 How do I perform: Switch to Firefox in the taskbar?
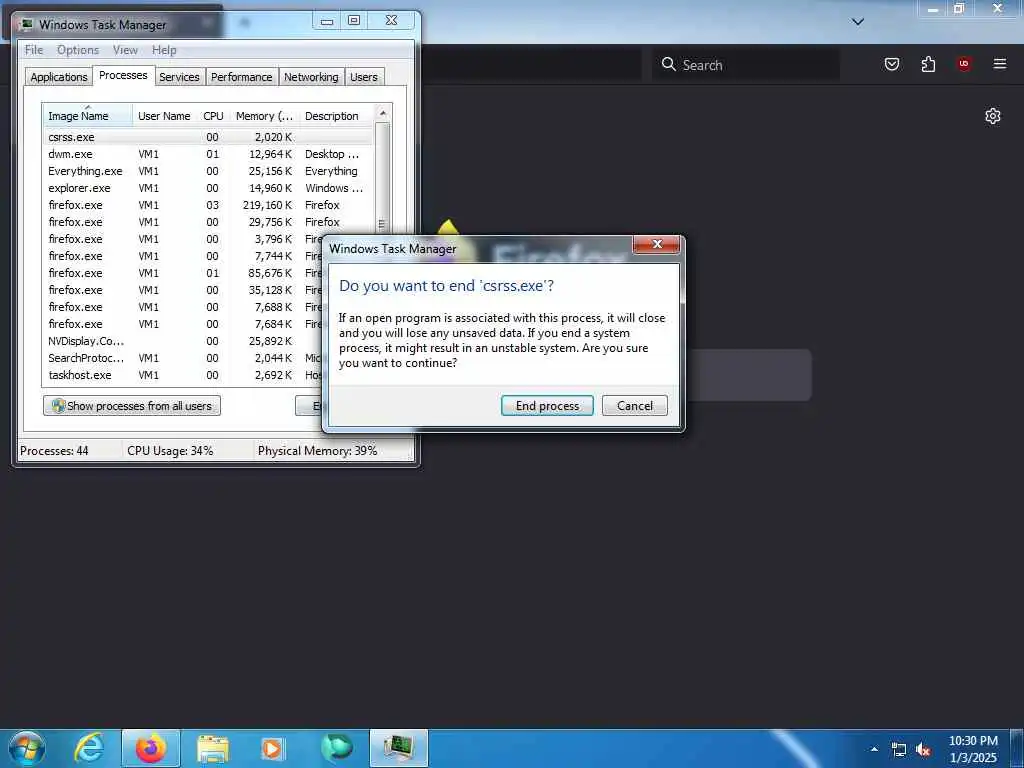[151, 748]
